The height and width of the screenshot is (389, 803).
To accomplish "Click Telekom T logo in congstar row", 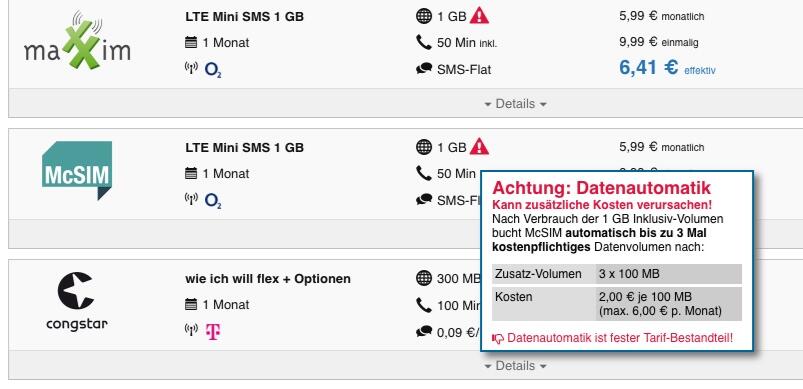I will (213, 332).
